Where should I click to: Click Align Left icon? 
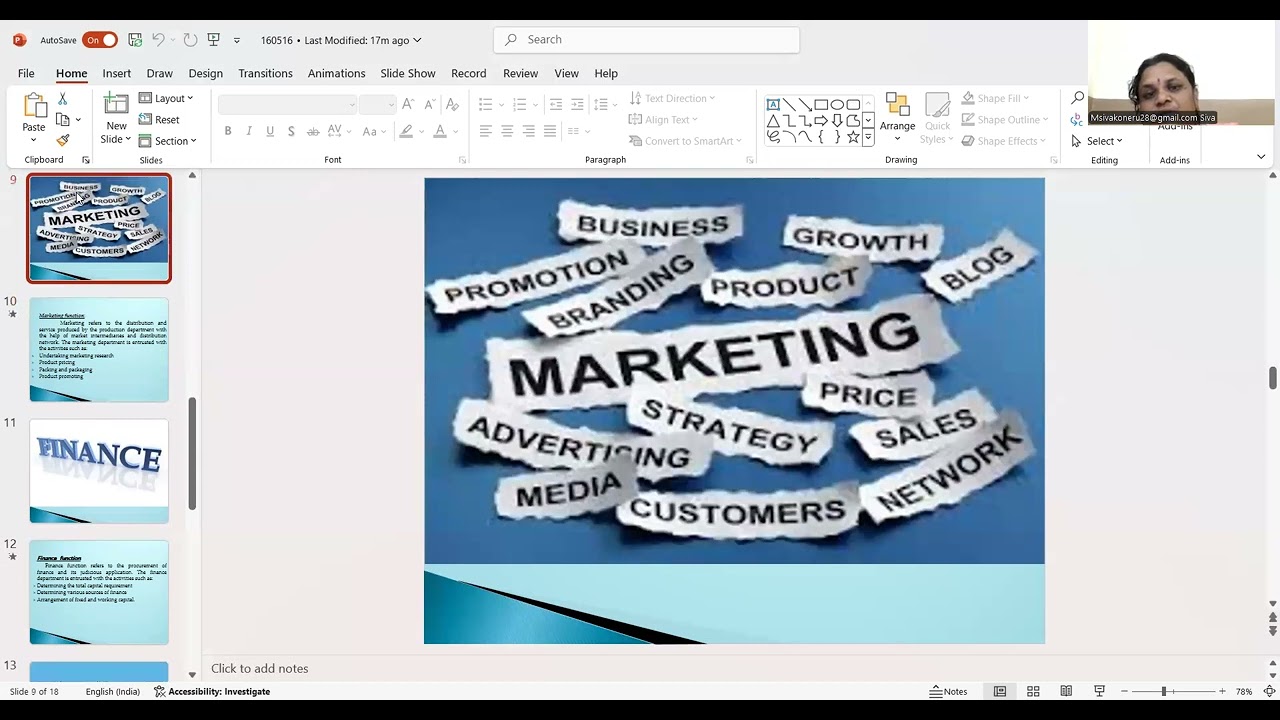pyautogui.click(x=485, y=131)
